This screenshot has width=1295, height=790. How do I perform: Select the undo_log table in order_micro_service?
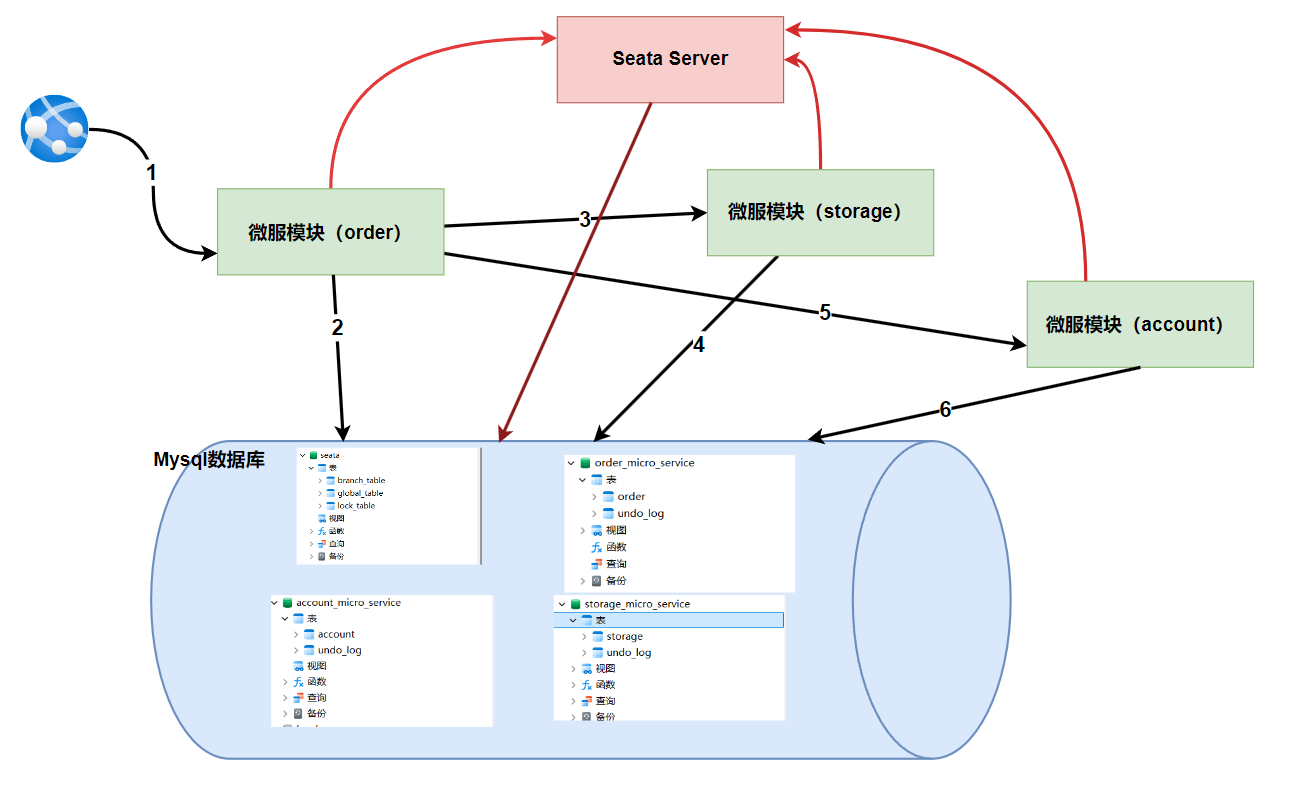pos(640,514)
